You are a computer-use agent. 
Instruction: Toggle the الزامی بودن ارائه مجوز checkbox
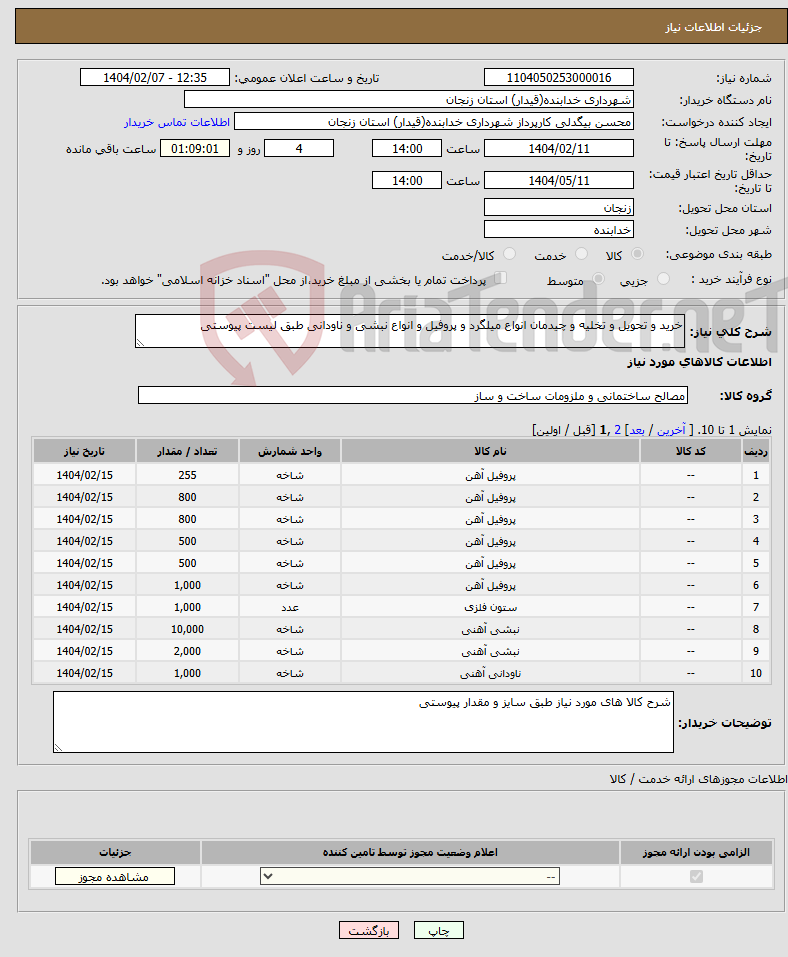(696, 876)
